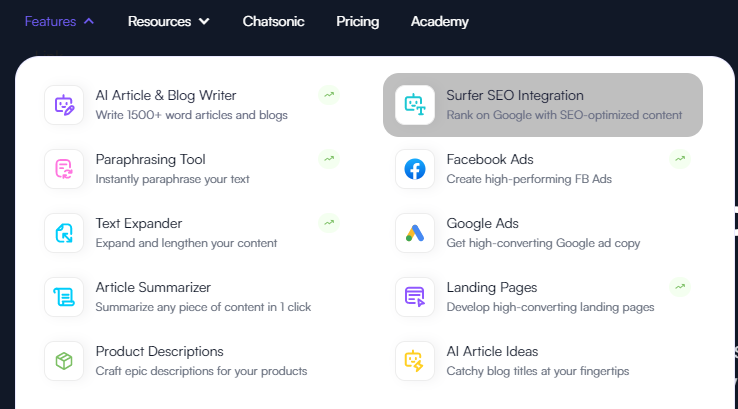Click the Article Summarizer scroll icon
The image size is (738, 409).
[64, 297]
